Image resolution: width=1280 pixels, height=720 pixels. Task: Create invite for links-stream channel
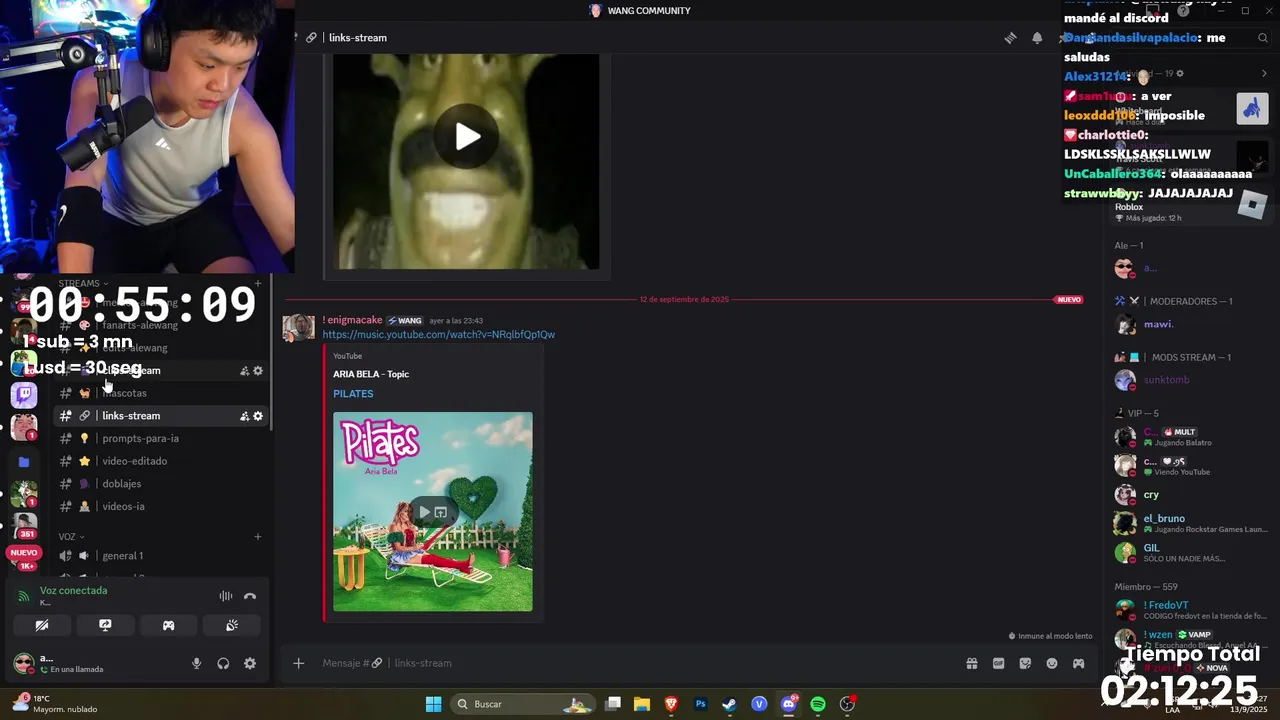coord(244,416)
